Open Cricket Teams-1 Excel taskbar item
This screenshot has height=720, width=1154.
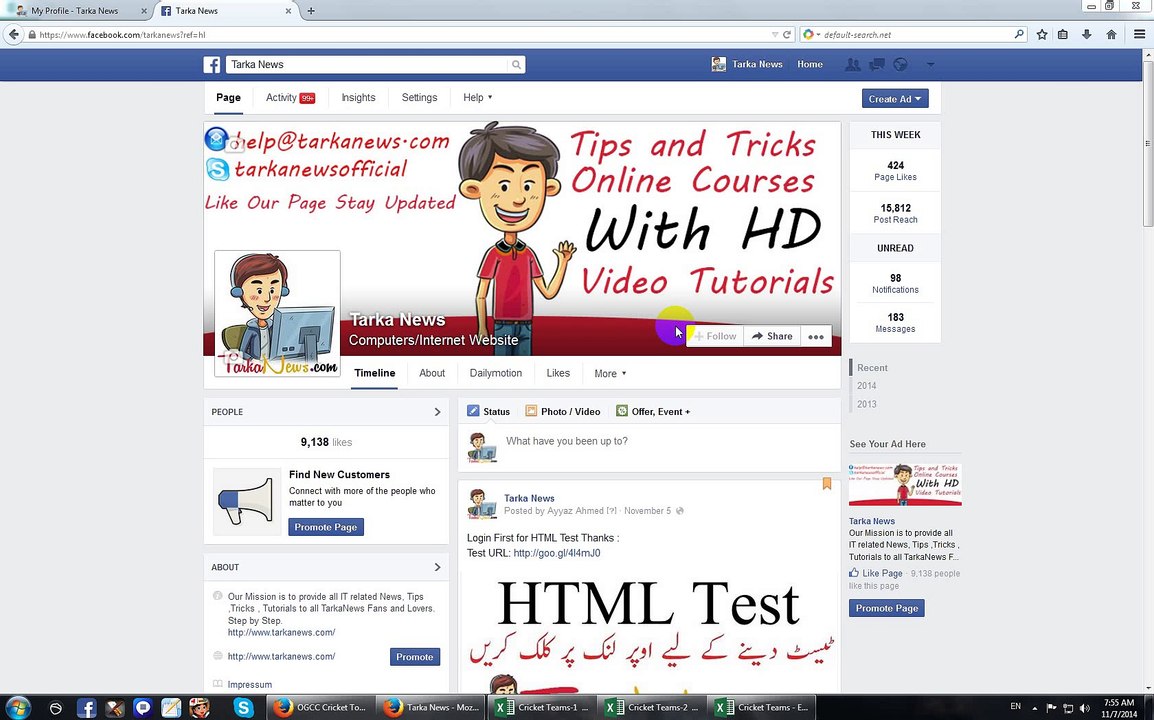[x=541, y=707]
